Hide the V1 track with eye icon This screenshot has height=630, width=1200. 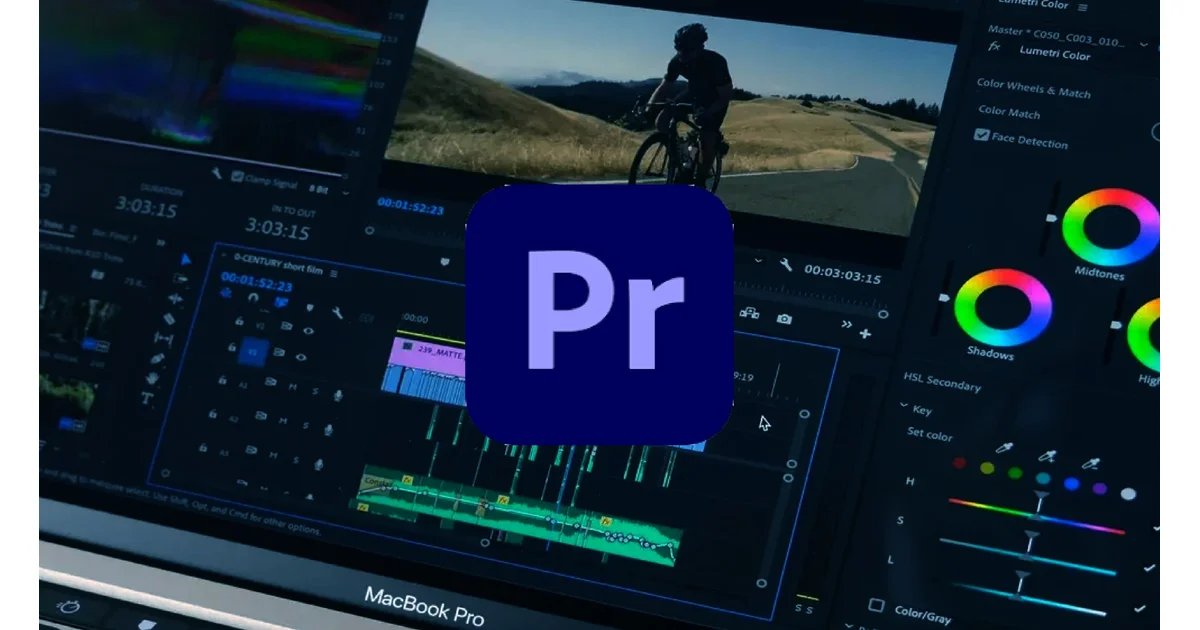tap(301, 357)
